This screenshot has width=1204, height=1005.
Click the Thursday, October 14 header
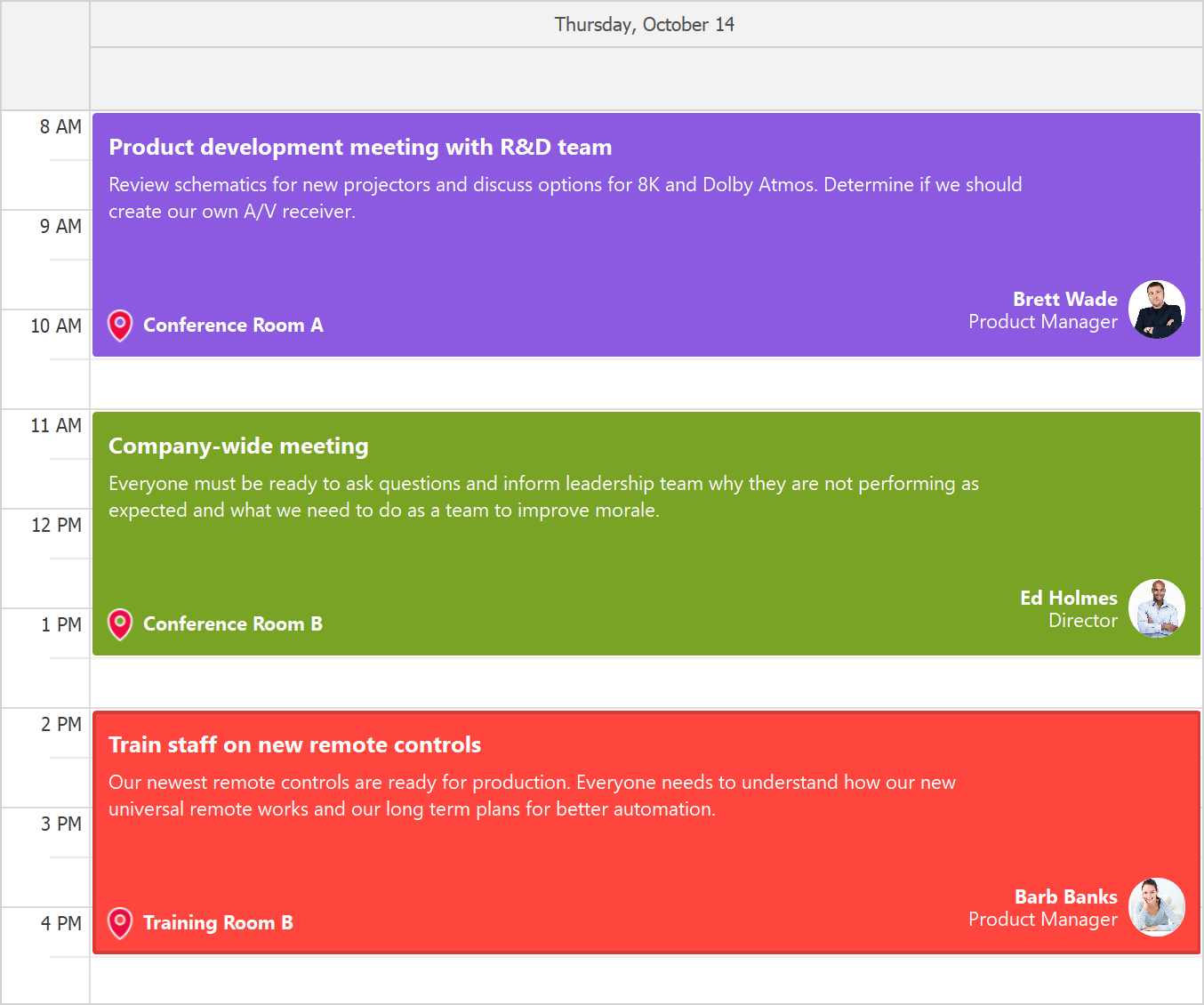[x=646, y=24]
